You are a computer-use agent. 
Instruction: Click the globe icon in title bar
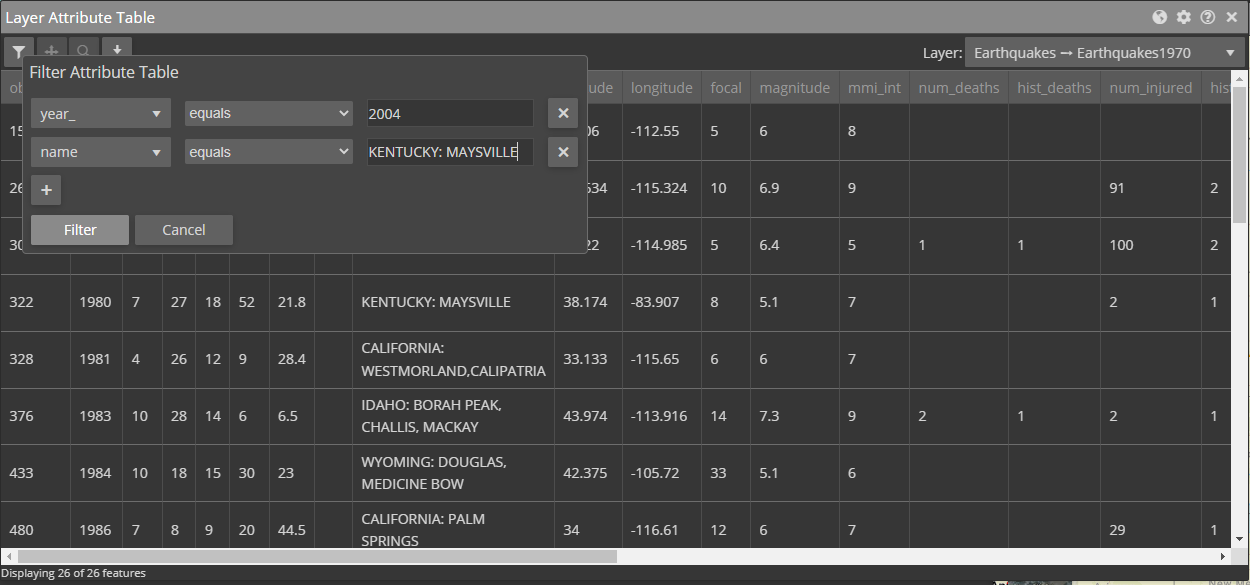point(1159,17)
